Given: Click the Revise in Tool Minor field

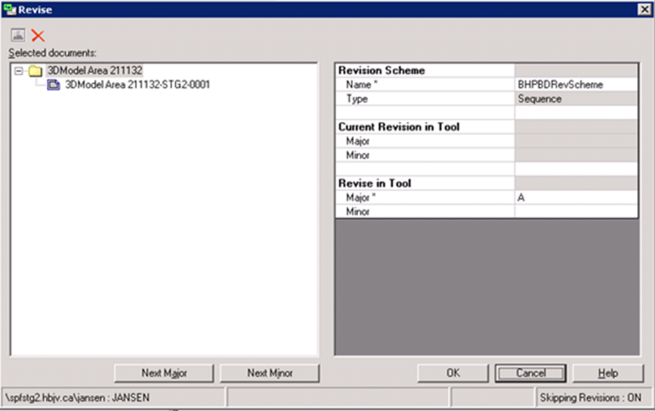Looking at the screenshot, I should (x=575, y=212).
